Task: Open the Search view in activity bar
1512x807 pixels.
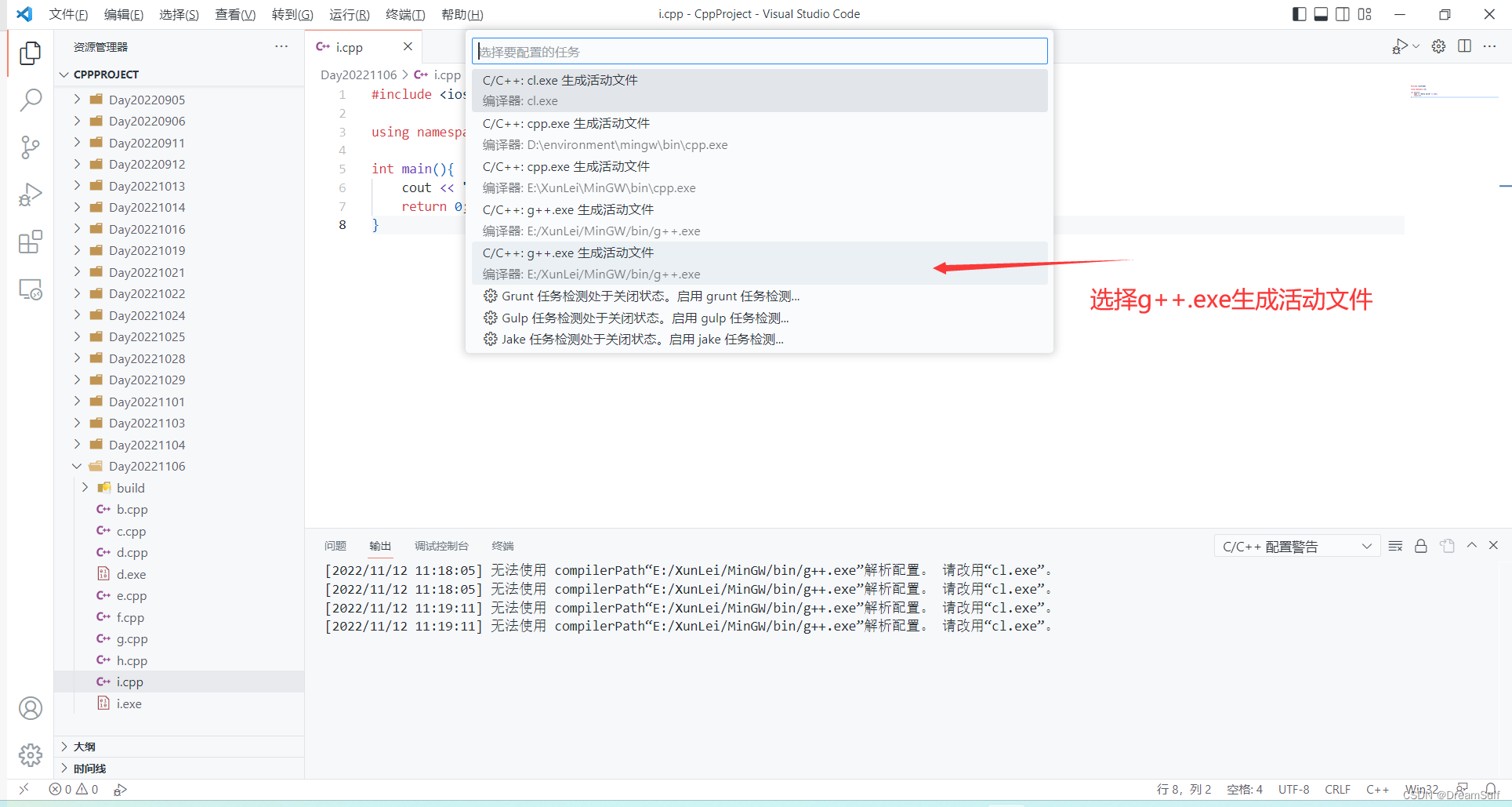Action: coord(30,100)
